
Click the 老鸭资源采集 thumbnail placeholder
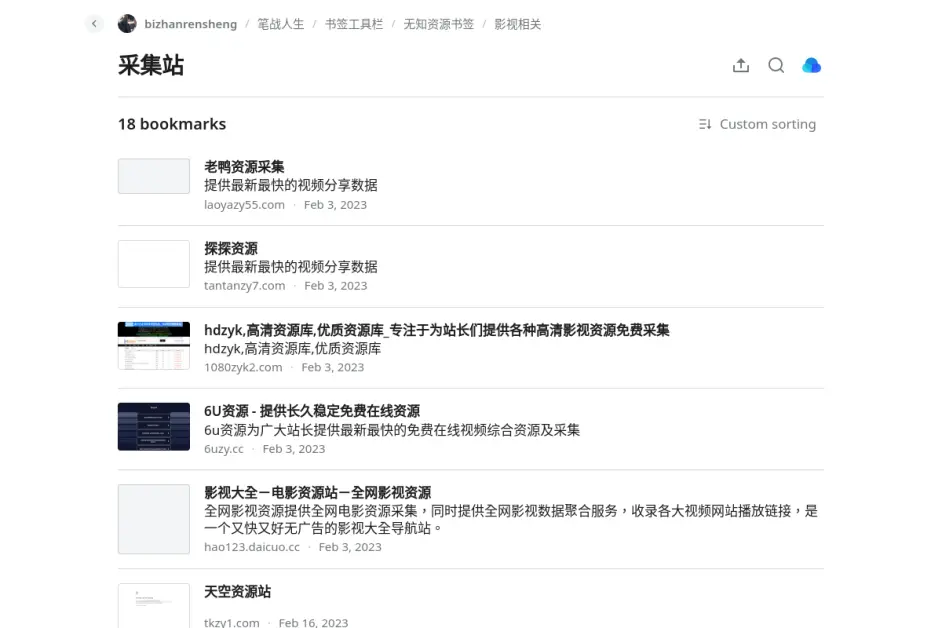tap(154, 176)
